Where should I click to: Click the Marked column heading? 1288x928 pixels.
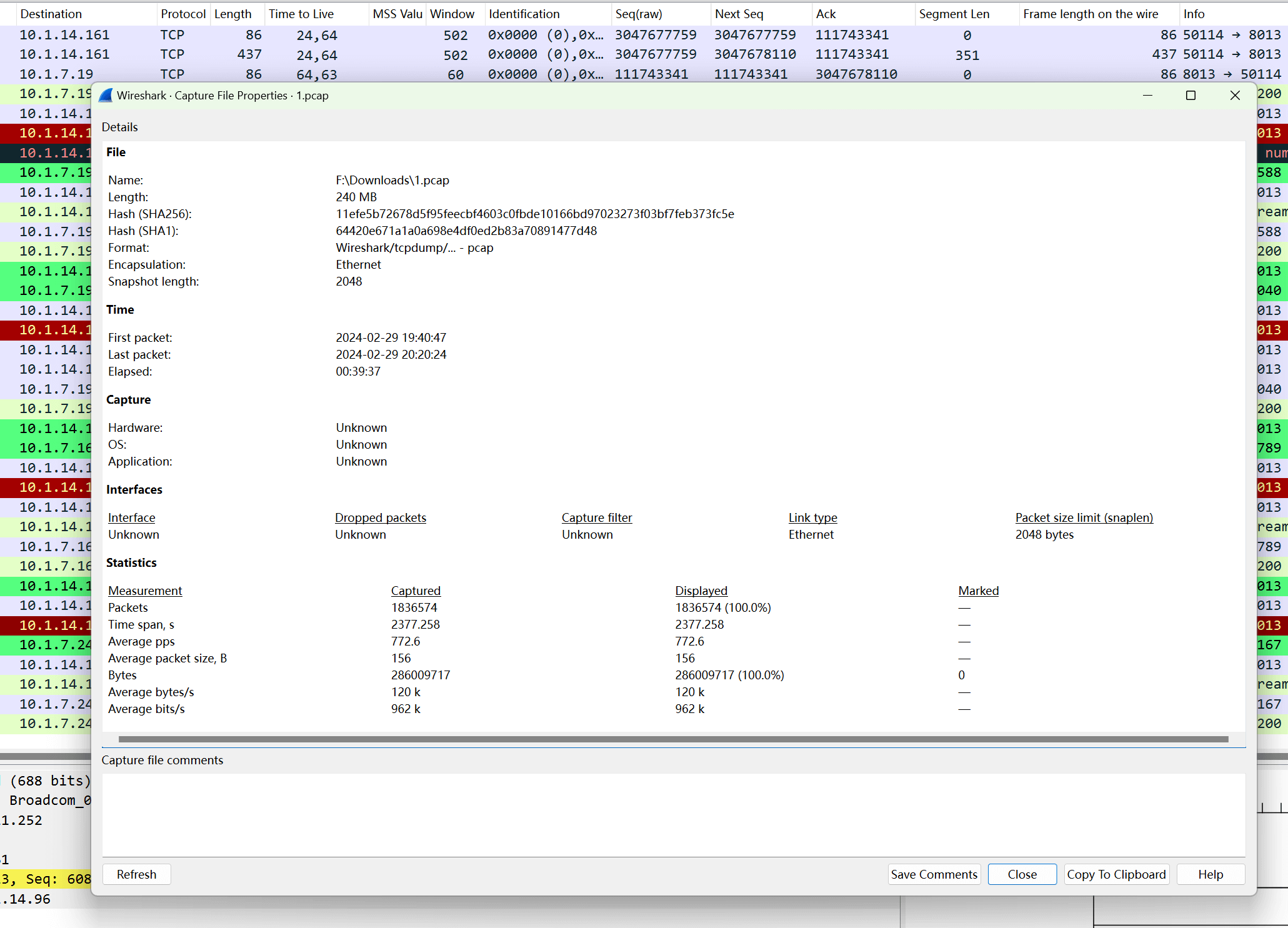(x=979, y=591)
